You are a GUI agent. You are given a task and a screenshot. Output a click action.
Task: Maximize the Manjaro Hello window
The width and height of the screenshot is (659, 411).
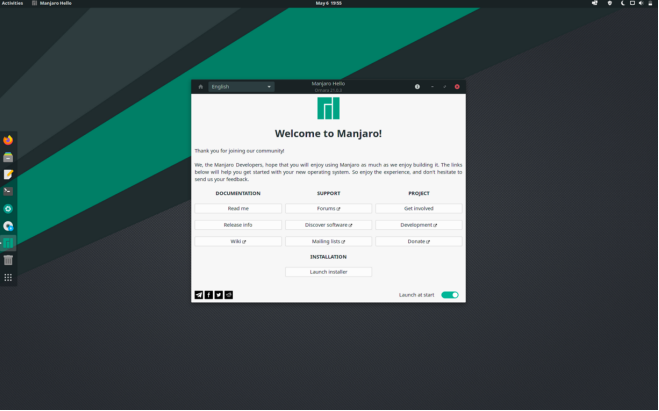[x=445, y=87]
